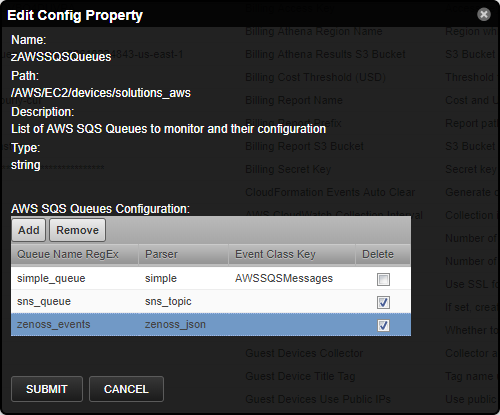
Task: Click the SQS Queues description text
Action: point(168,129)
